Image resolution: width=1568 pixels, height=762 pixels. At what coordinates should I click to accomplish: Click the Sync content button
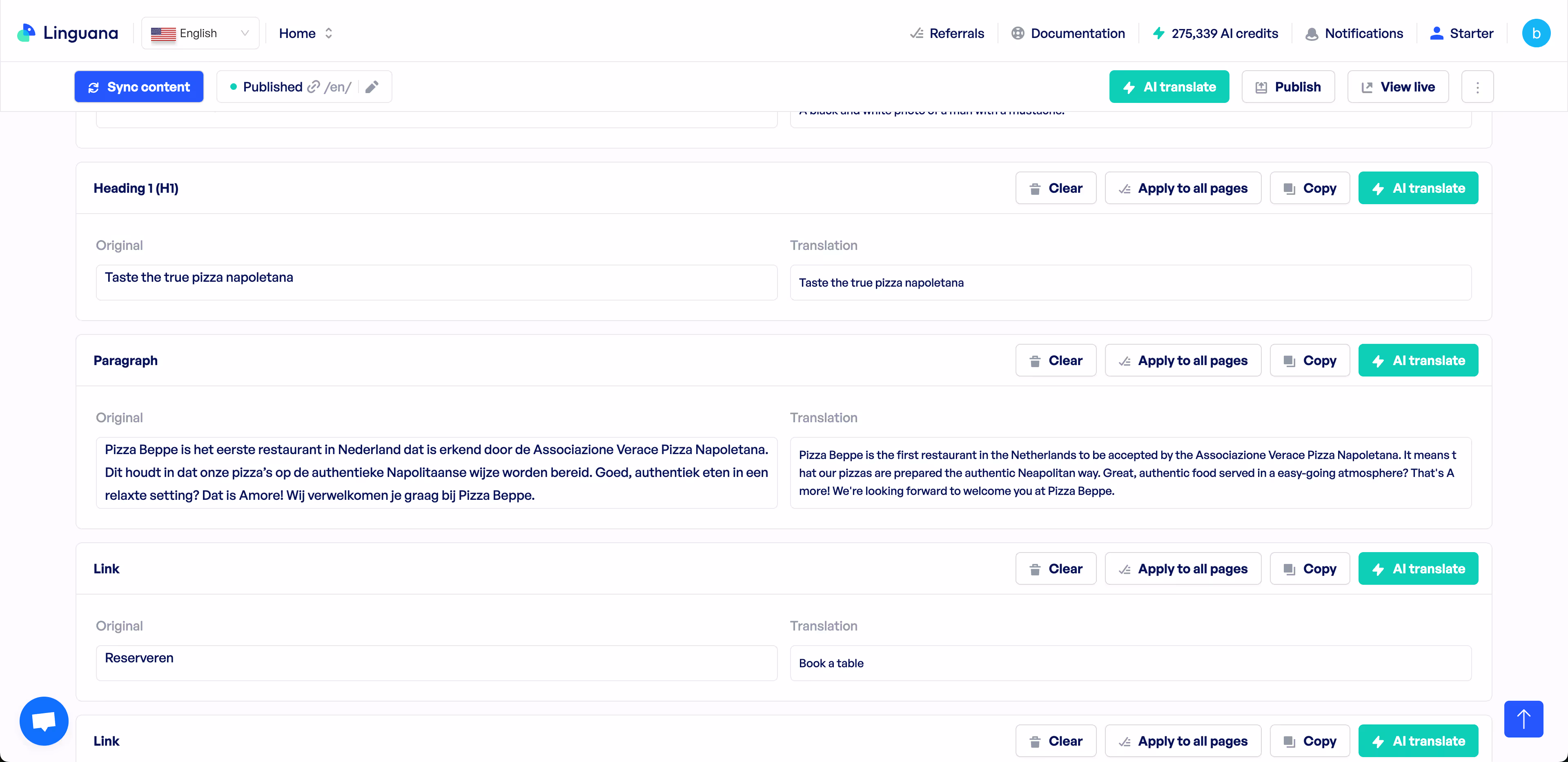(x=139, y=87)
